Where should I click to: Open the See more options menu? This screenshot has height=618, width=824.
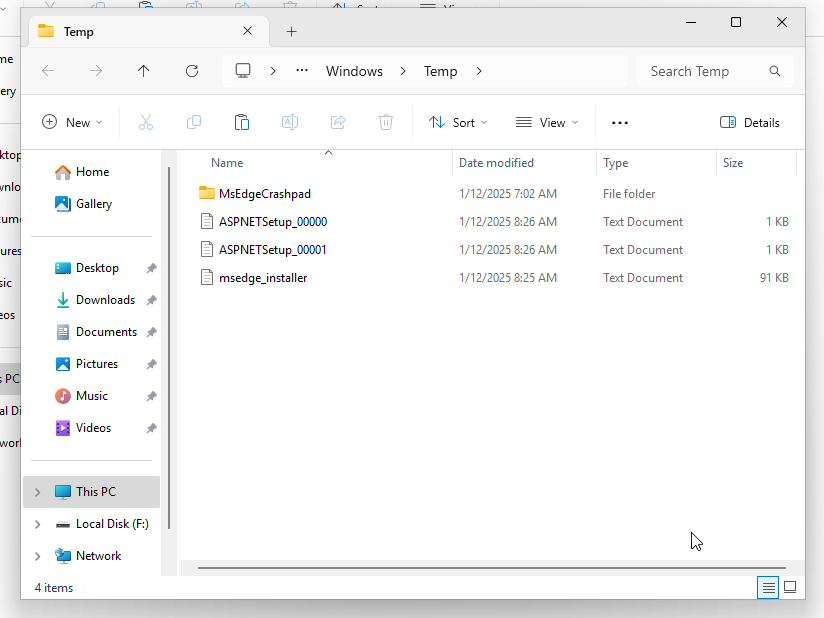tap(620, 122)
